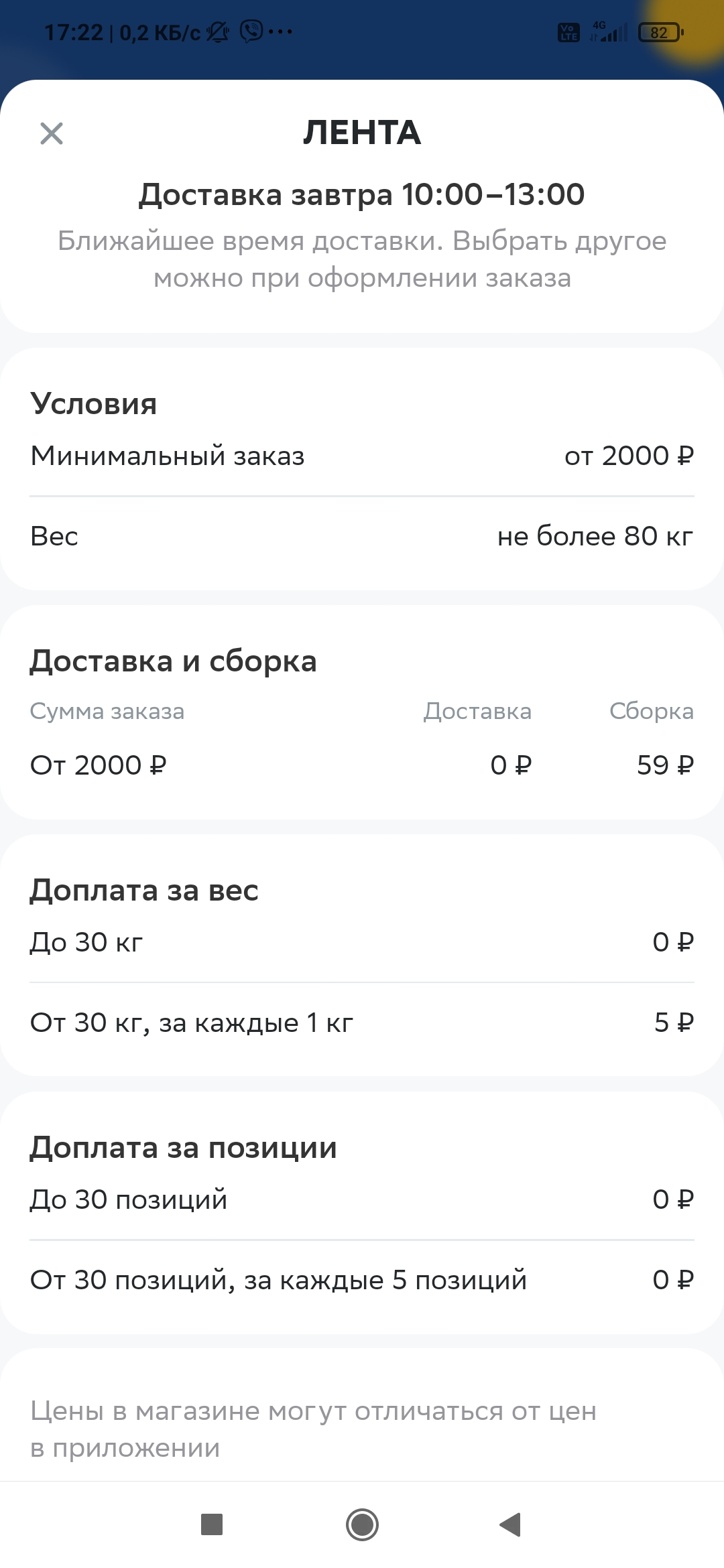Close the ЛЕНТА delivery info sheet
The image size is (724, 1568).
click(x=52, y=133)
